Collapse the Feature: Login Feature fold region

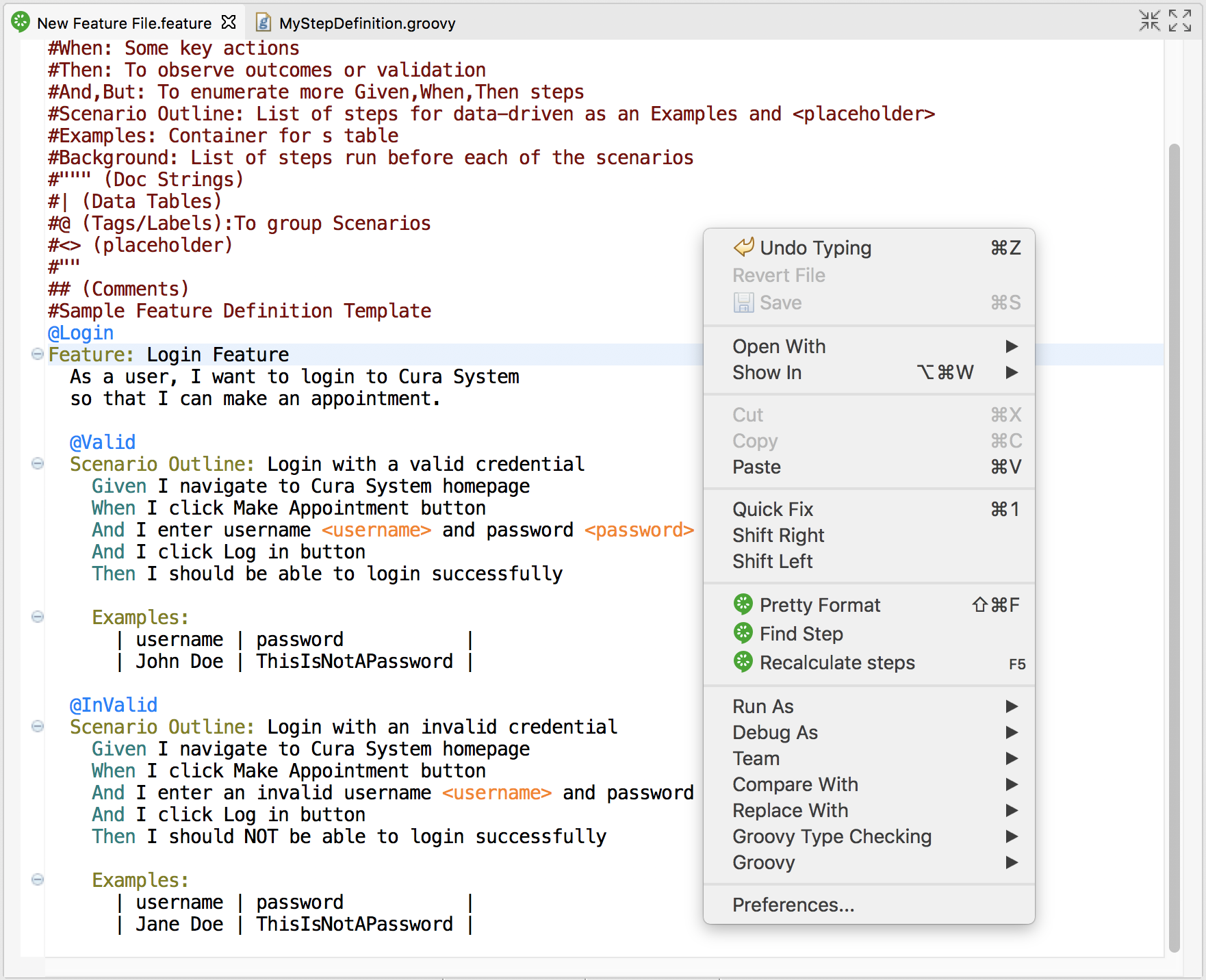(x=37, y=354)
